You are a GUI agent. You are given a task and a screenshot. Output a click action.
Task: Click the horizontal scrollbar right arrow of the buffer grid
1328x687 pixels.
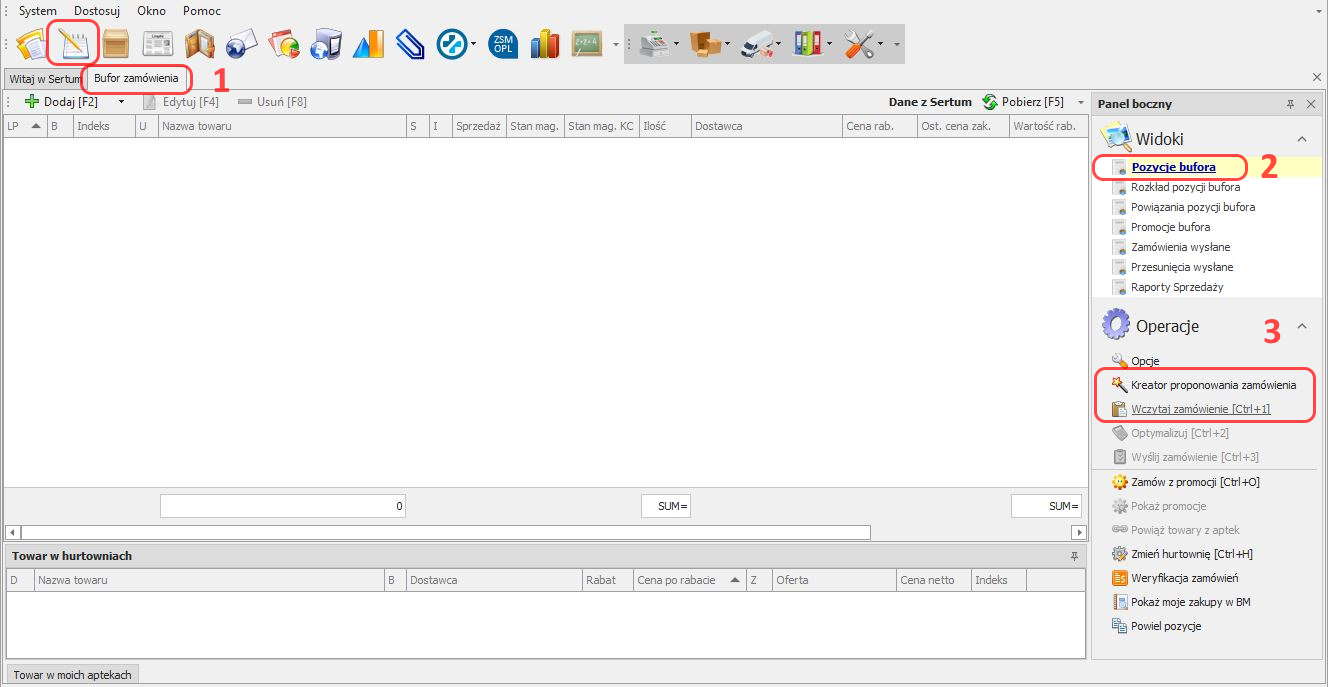tap(1078, 533)
